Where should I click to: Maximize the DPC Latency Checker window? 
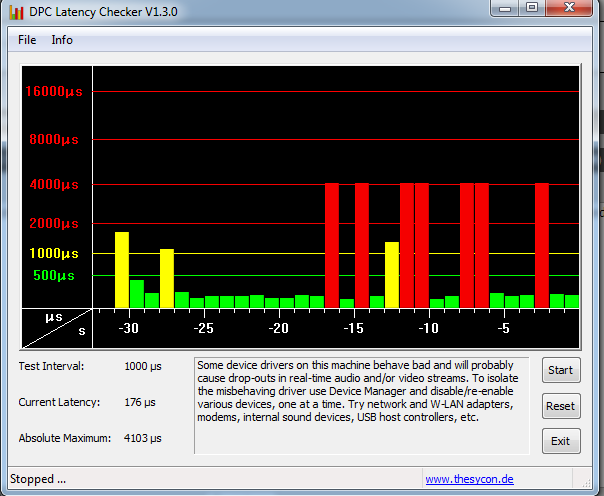point(531,9)
